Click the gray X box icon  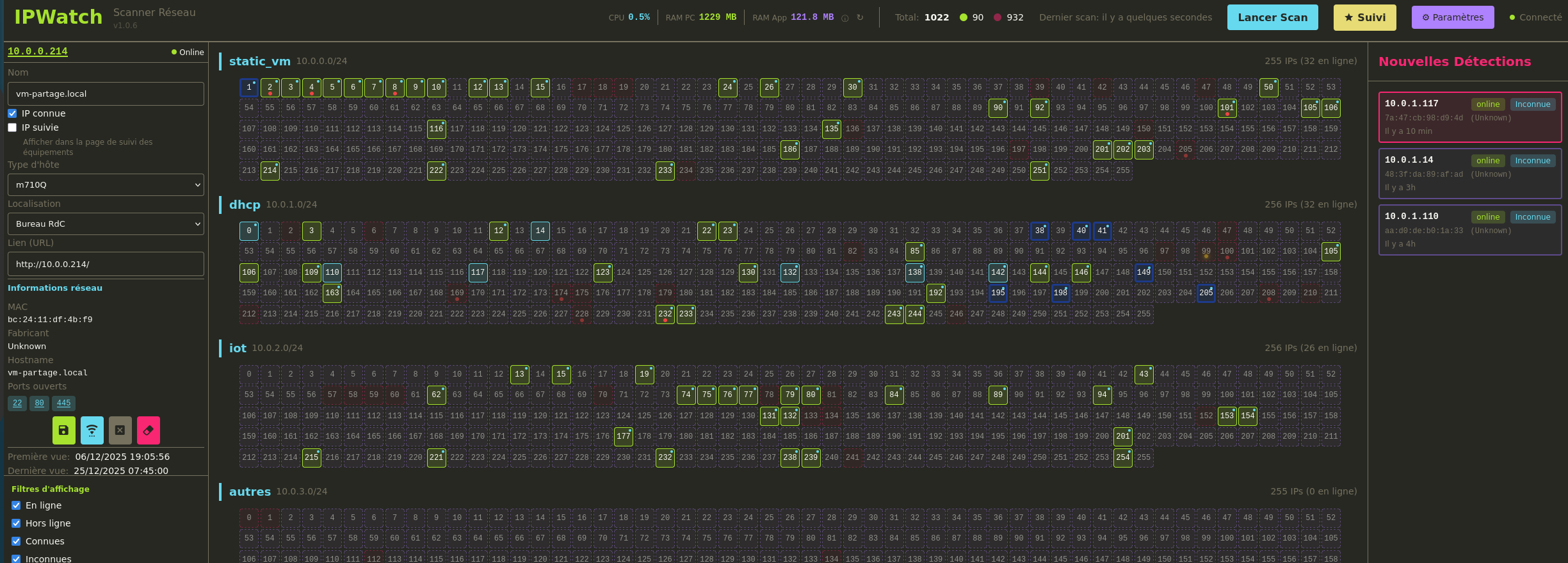[120, 430]
